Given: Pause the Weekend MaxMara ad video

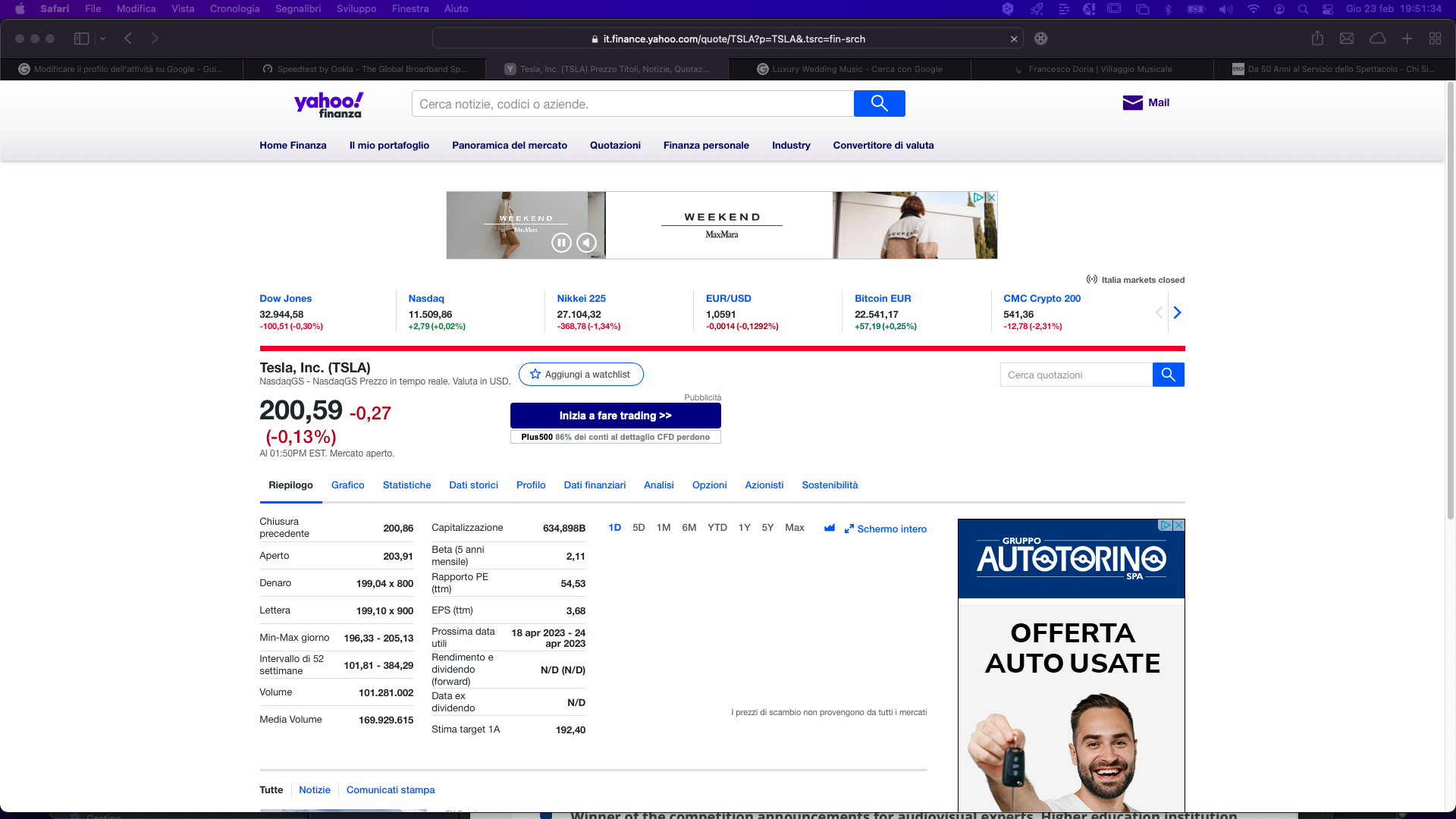Looking at the screenshot, I should [561, 243].
